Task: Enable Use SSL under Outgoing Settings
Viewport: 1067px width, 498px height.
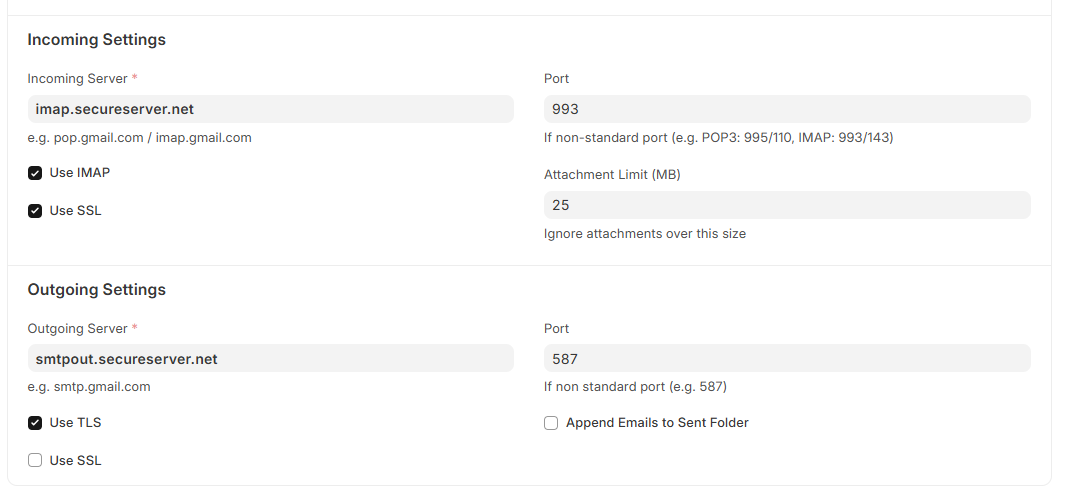Action: (x=35, y=461)
